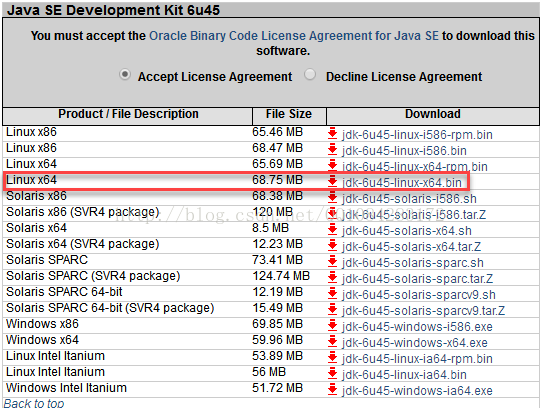Select Decline License Agreement radio button
This screenshot has width=540, height=408.
coord(310,74)
